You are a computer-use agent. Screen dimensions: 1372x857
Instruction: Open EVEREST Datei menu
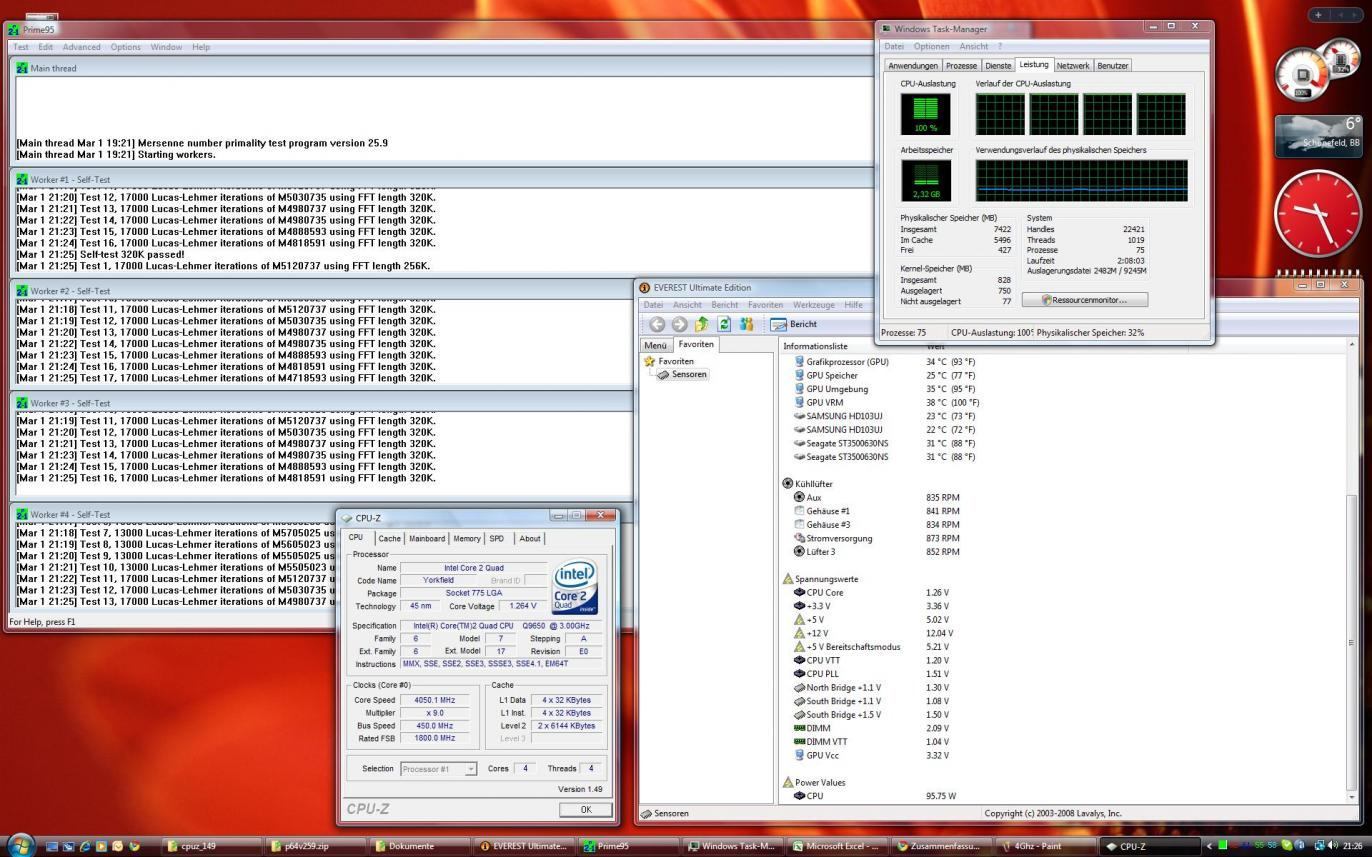tap(653, 305)
